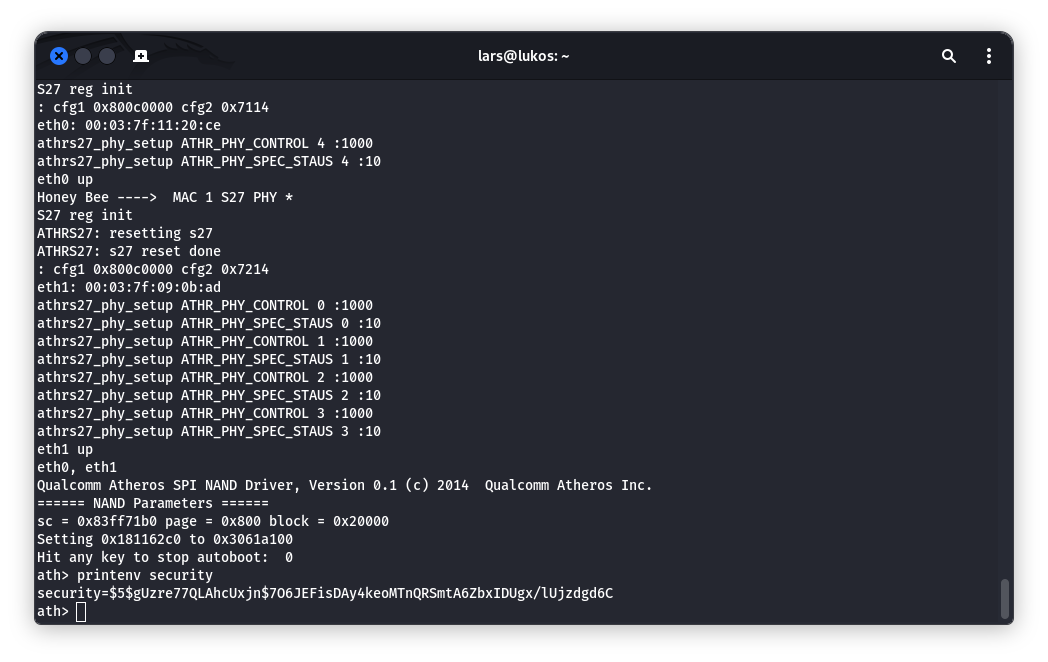The image size is (1048, 662).
Task: Open the three-dot terminal options menu
Action: [989, 56]
